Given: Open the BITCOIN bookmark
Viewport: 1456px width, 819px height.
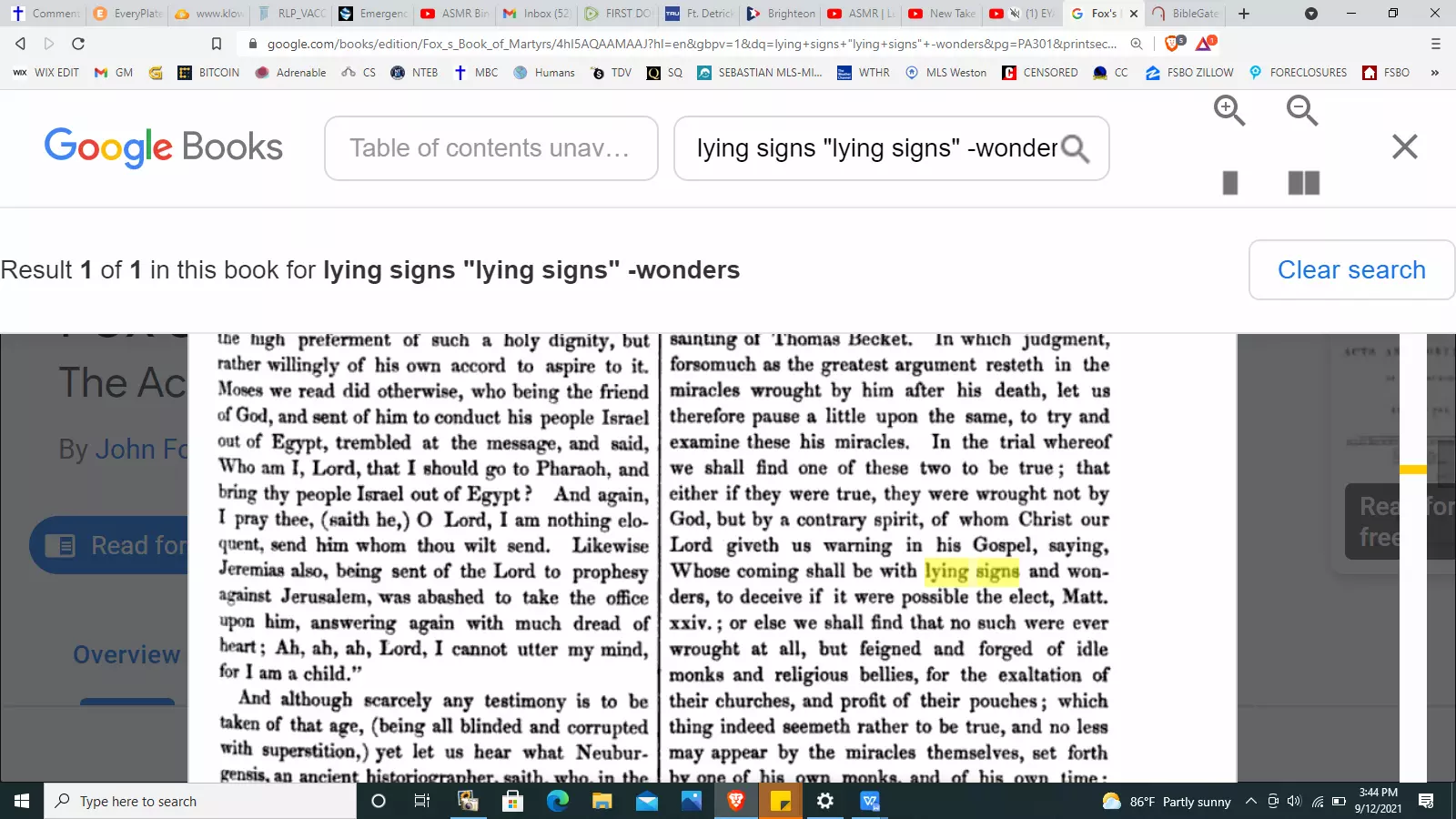Looking at the screenshot, I should click(209, 73).
